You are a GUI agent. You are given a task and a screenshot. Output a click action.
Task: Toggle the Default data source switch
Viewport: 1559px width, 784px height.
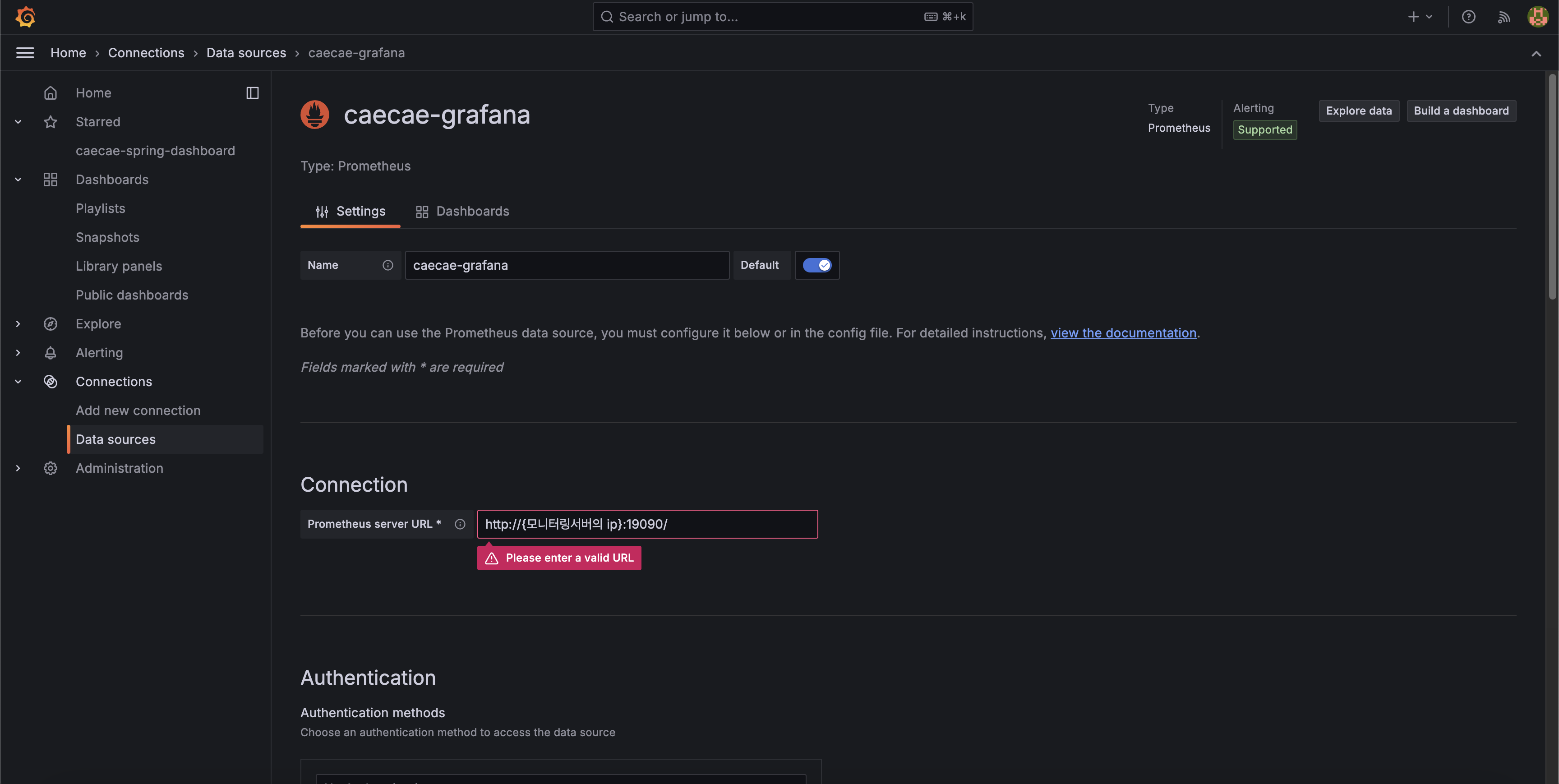tap(817, 265)
